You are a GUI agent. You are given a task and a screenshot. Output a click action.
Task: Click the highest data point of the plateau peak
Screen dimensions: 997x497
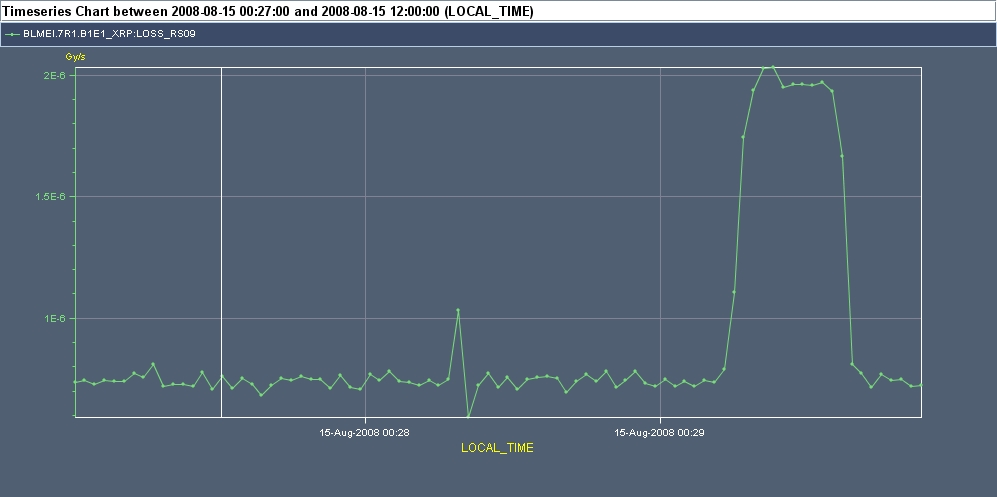pyautogui.click(x=773, y=67)
